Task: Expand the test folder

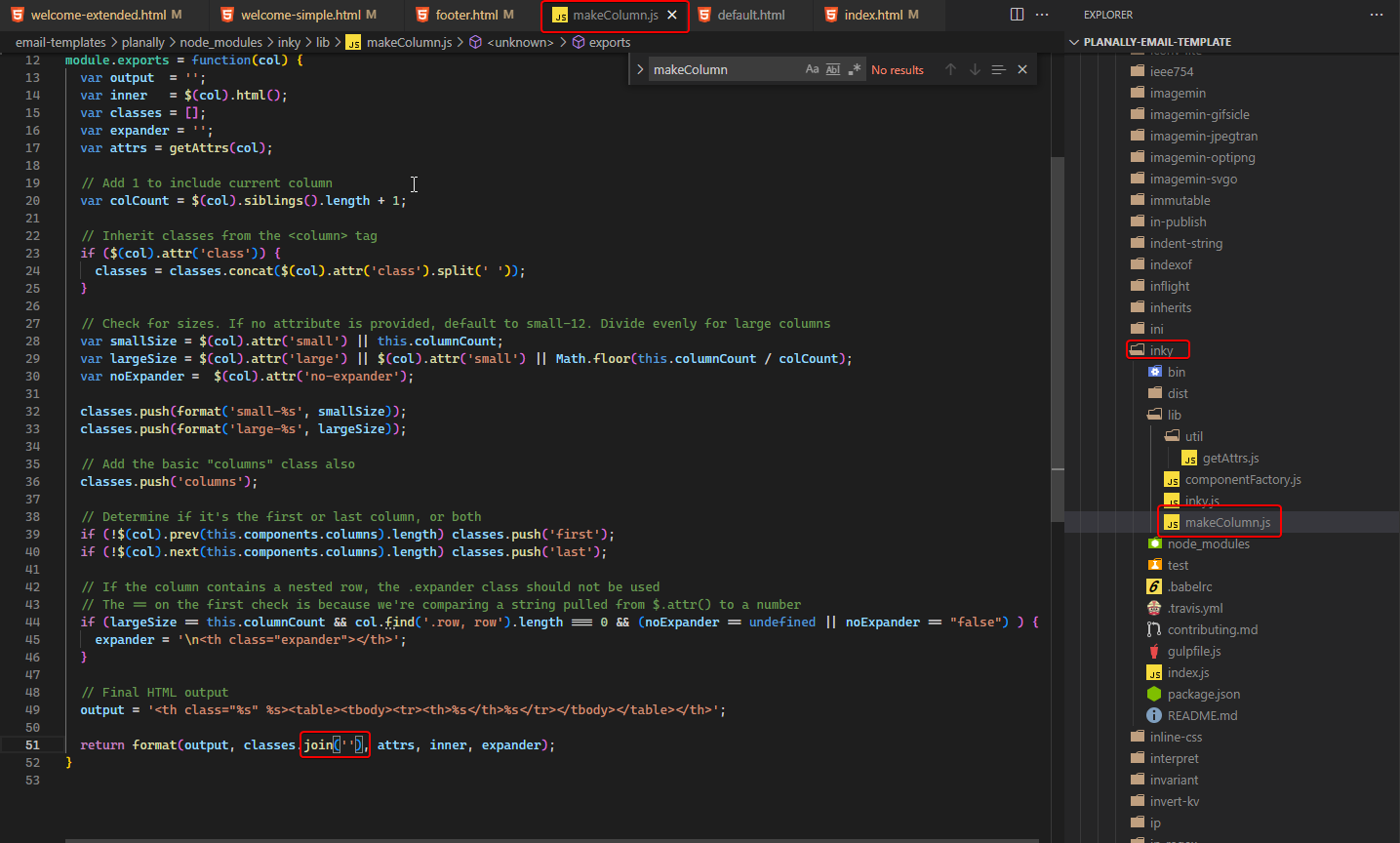Action: click(1178, 565)
